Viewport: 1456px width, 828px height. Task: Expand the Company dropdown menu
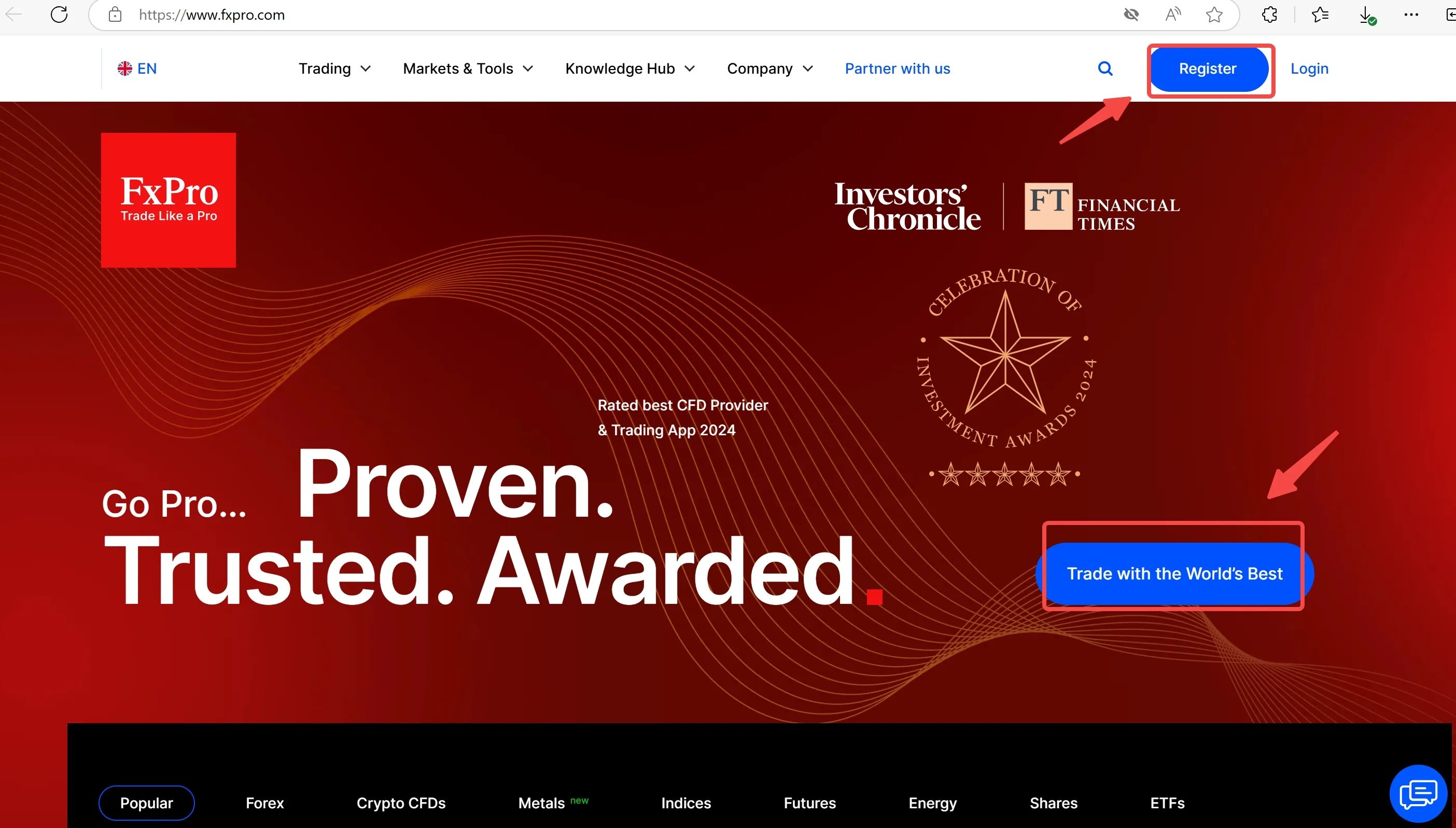click(770, 69)
